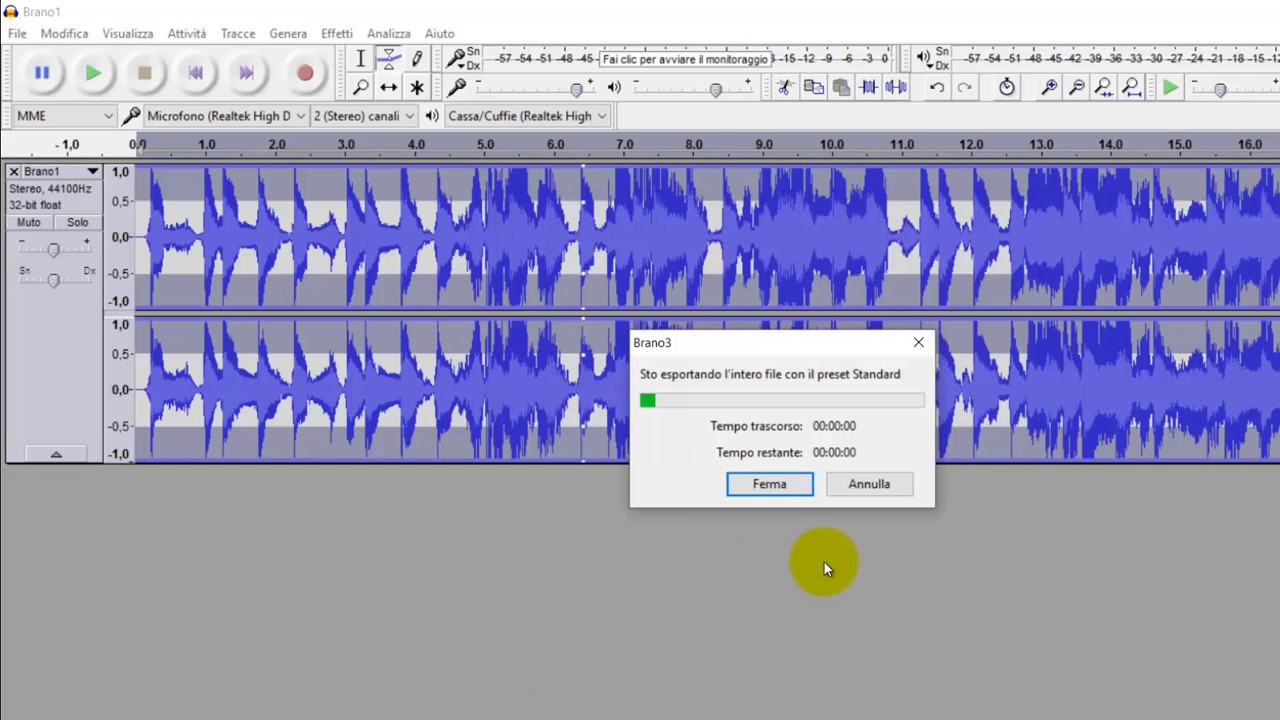Open the Attività menu
1280x720 pixels.
[187, 33]
